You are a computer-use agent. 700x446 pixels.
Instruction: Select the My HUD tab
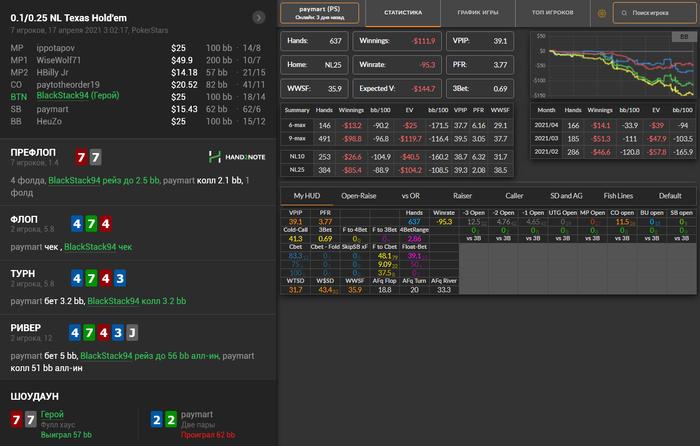click(x=307, y=196)
